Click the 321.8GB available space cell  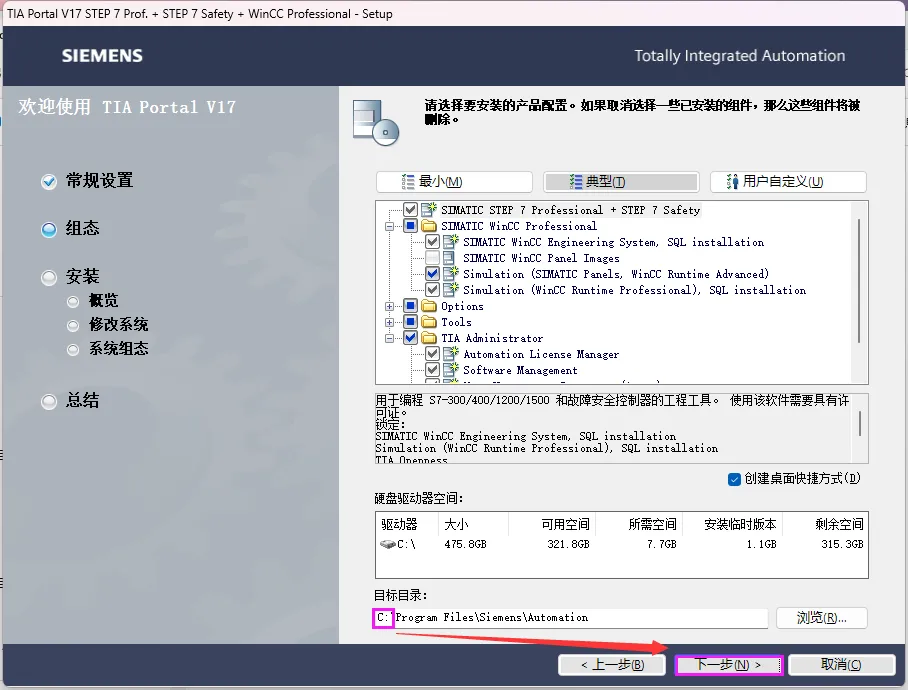[x=568, y=544]
